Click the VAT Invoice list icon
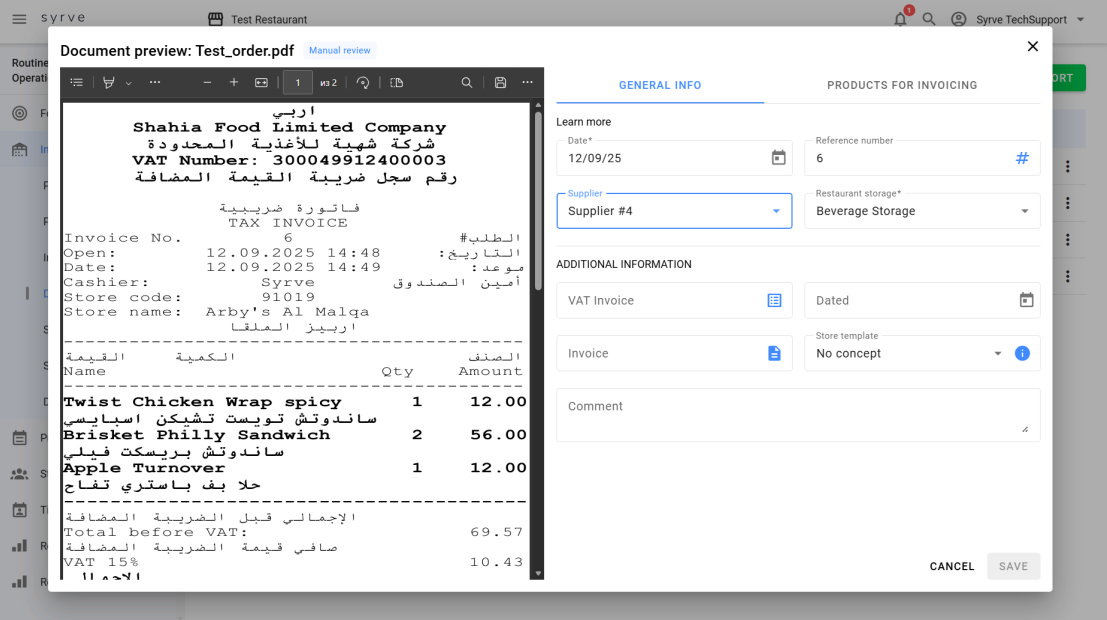The width and height of the screenshot is (1107, 620). (774, 301)
